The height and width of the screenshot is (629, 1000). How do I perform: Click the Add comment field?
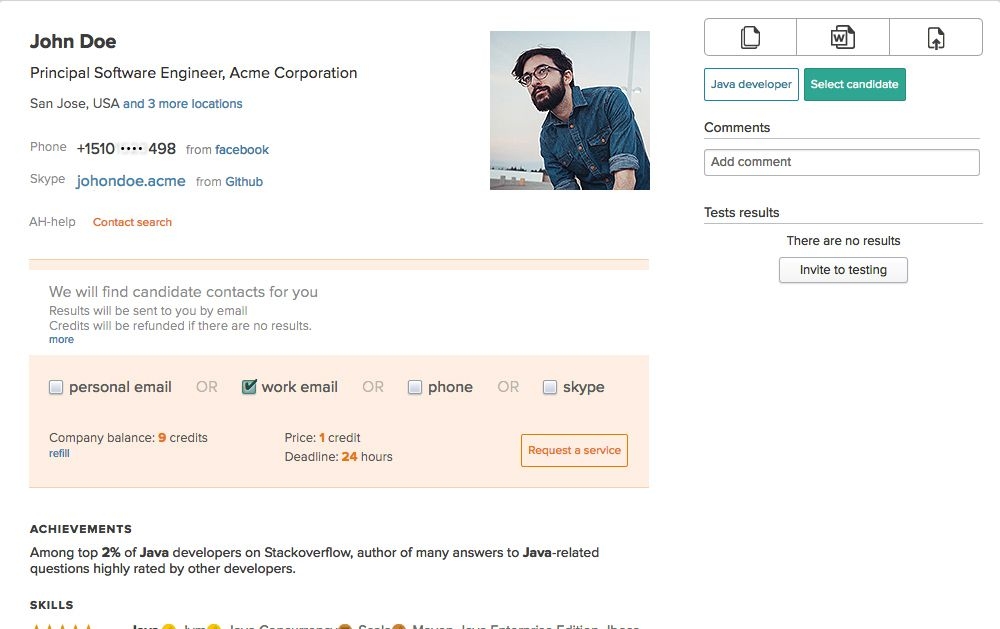point(842,162)
